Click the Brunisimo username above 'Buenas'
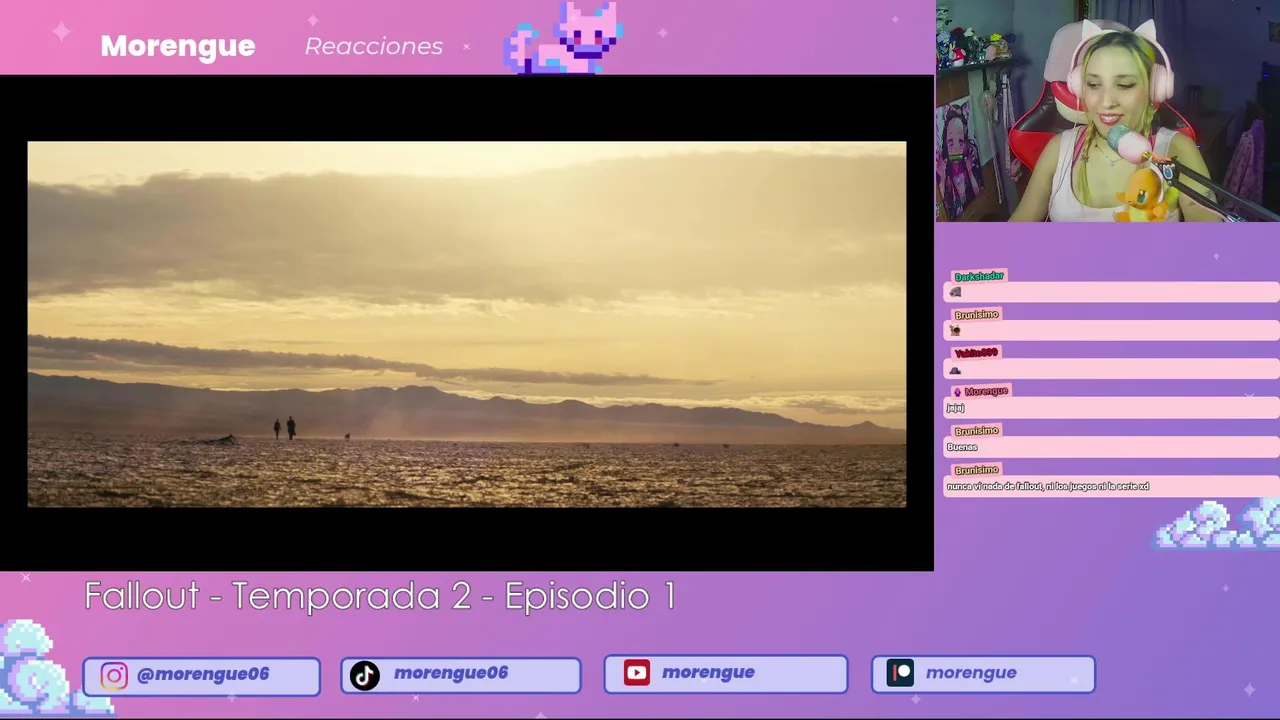Viewport: 1280px width, 720px height. pyautogui.click(x=976, y=431)
